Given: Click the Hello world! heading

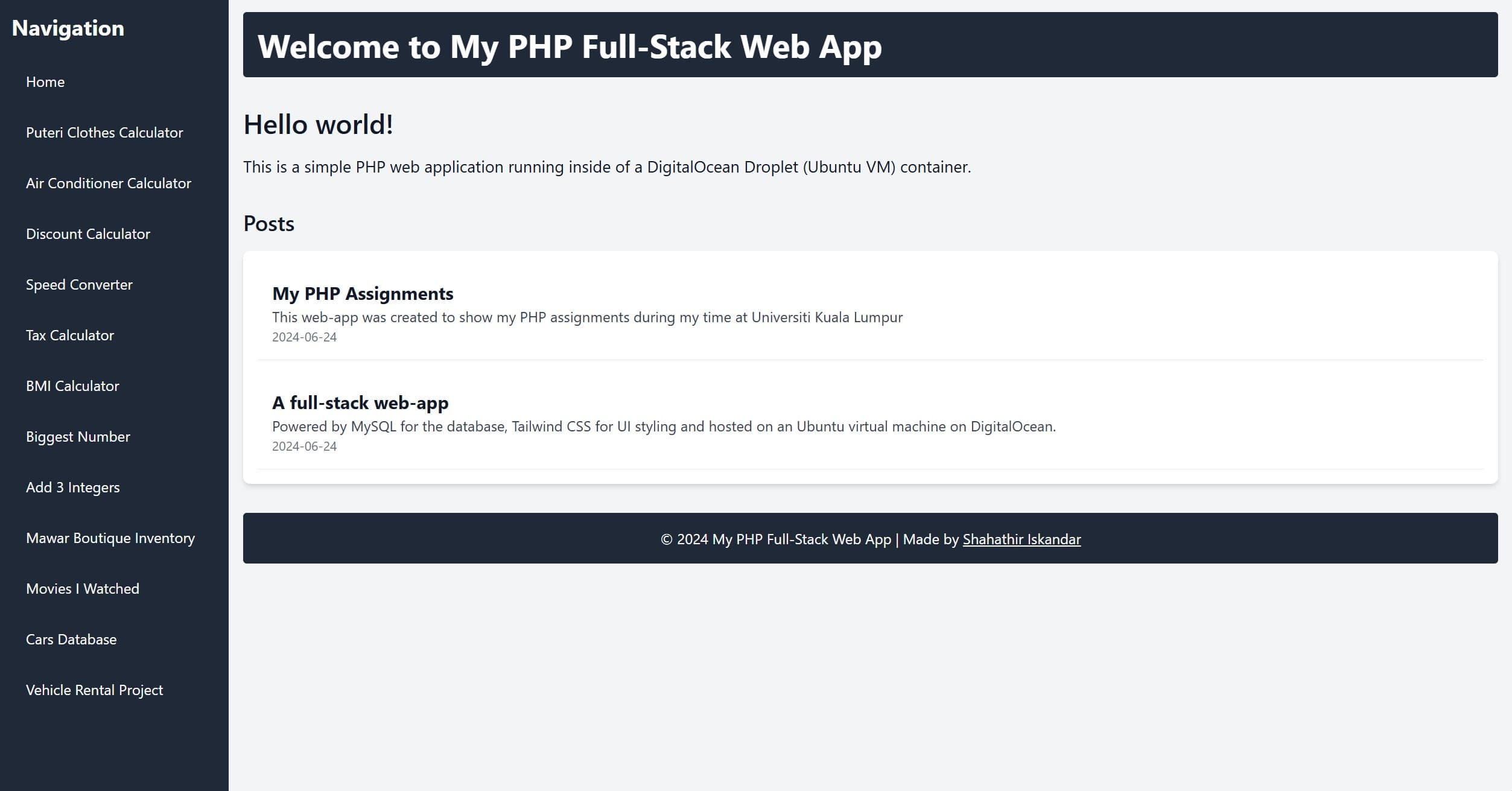Looking at the screenshot, I should pos(318,125).
